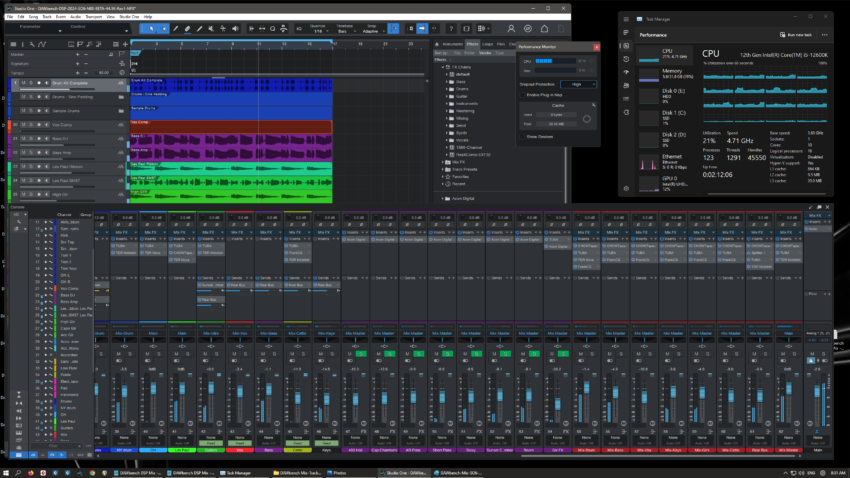Toggle Snap to grid icon in toolbar
Viewport: 850px width, 478px height.
point(394,29)
